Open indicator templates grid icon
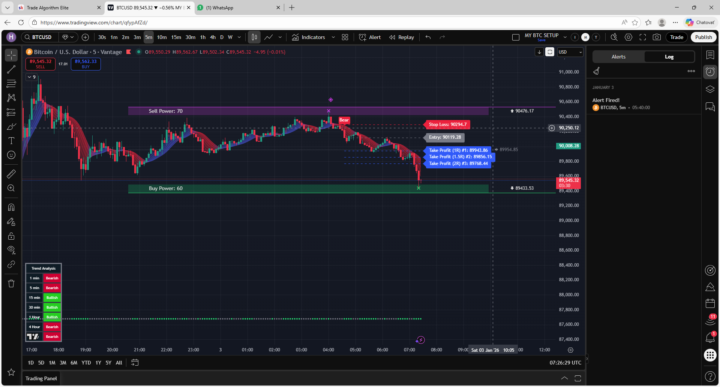Image resolution: width=720 pixels, height=387 pixels. pos(345,37)
